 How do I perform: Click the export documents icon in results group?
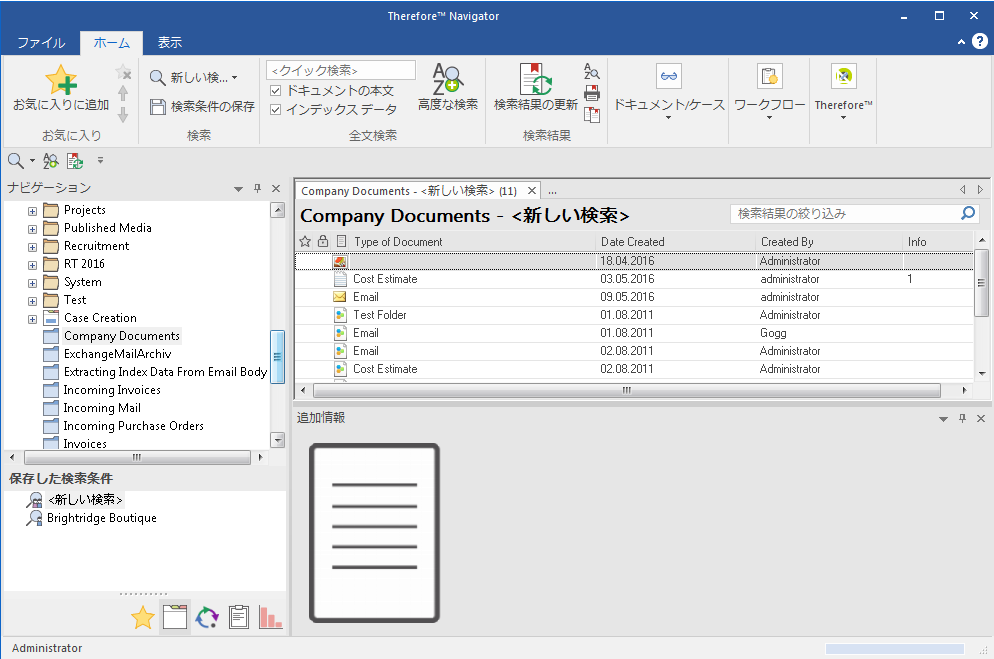[x=591, y=115]
